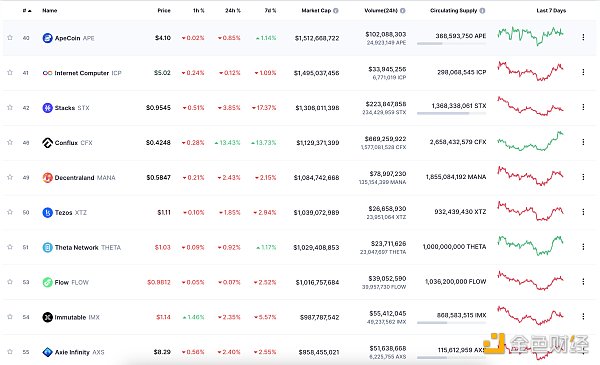Click the Conflux 7-day sparkline chart
Image resolution: width=600 pixels, height=365 pixels.
(x=530, y=141)
